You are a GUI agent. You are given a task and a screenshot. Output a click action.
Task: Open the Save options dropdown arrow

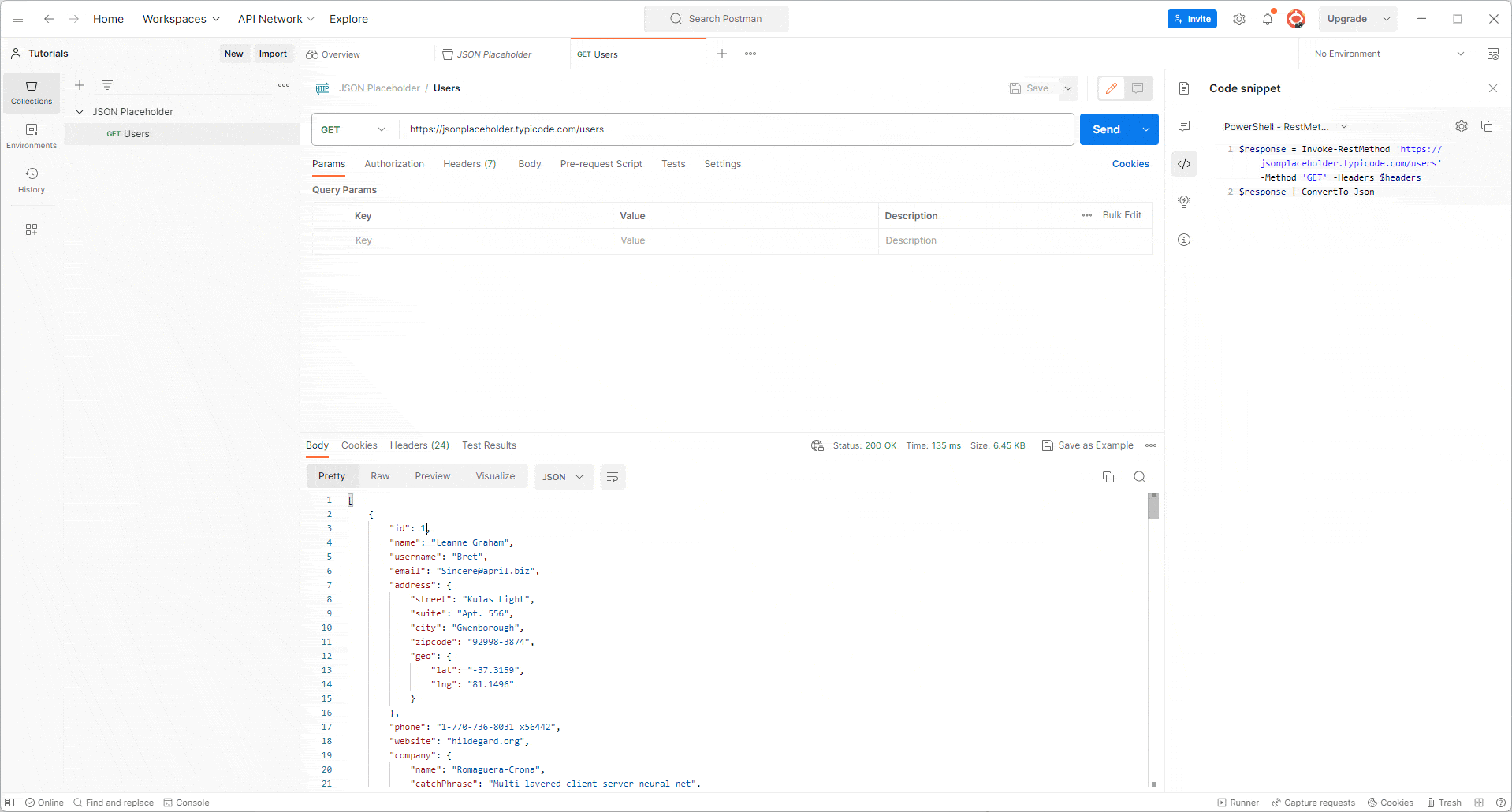pyautogui.click(x=1068, y=88)
